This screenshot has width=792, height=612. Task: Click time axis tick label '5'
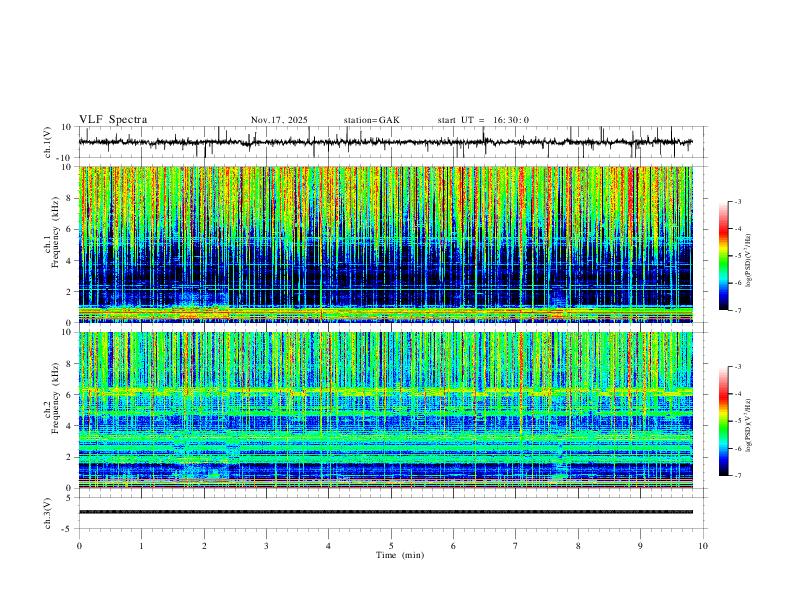point(391,546)
